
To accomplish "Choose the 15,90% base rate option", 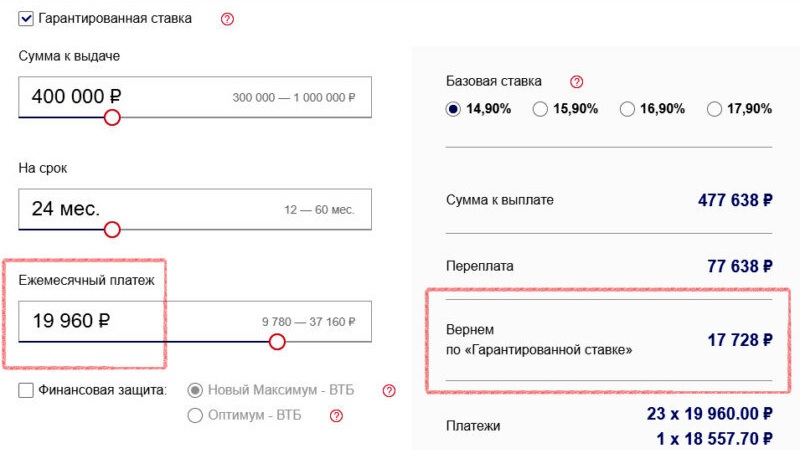I will point(540,109).
